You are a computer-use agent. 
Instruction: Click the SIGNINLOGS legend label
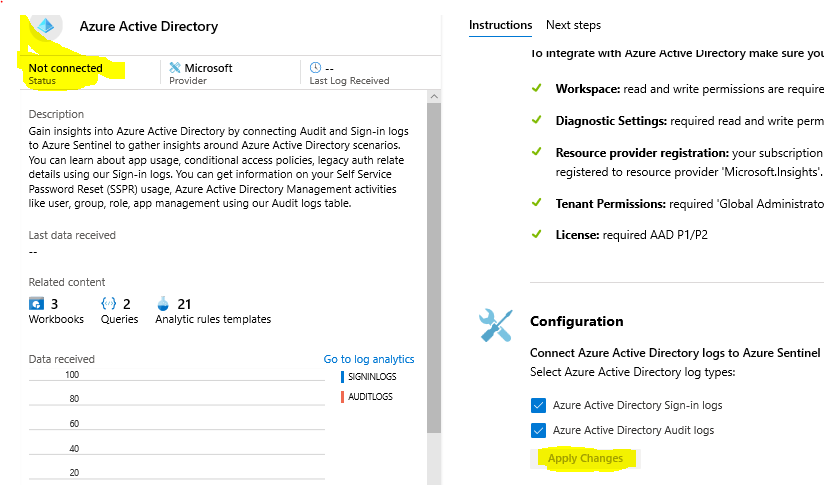372,377
